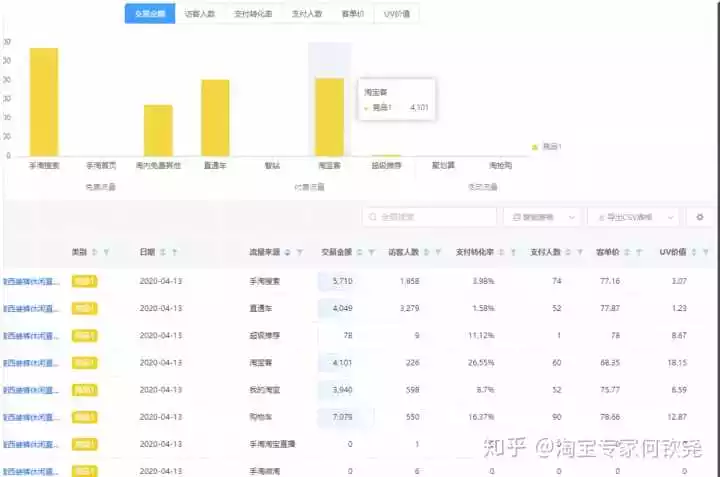Click the 超级推荐 x-axis label
The width and height of the screenshot is (720, 477).
(x=386, y=165)
